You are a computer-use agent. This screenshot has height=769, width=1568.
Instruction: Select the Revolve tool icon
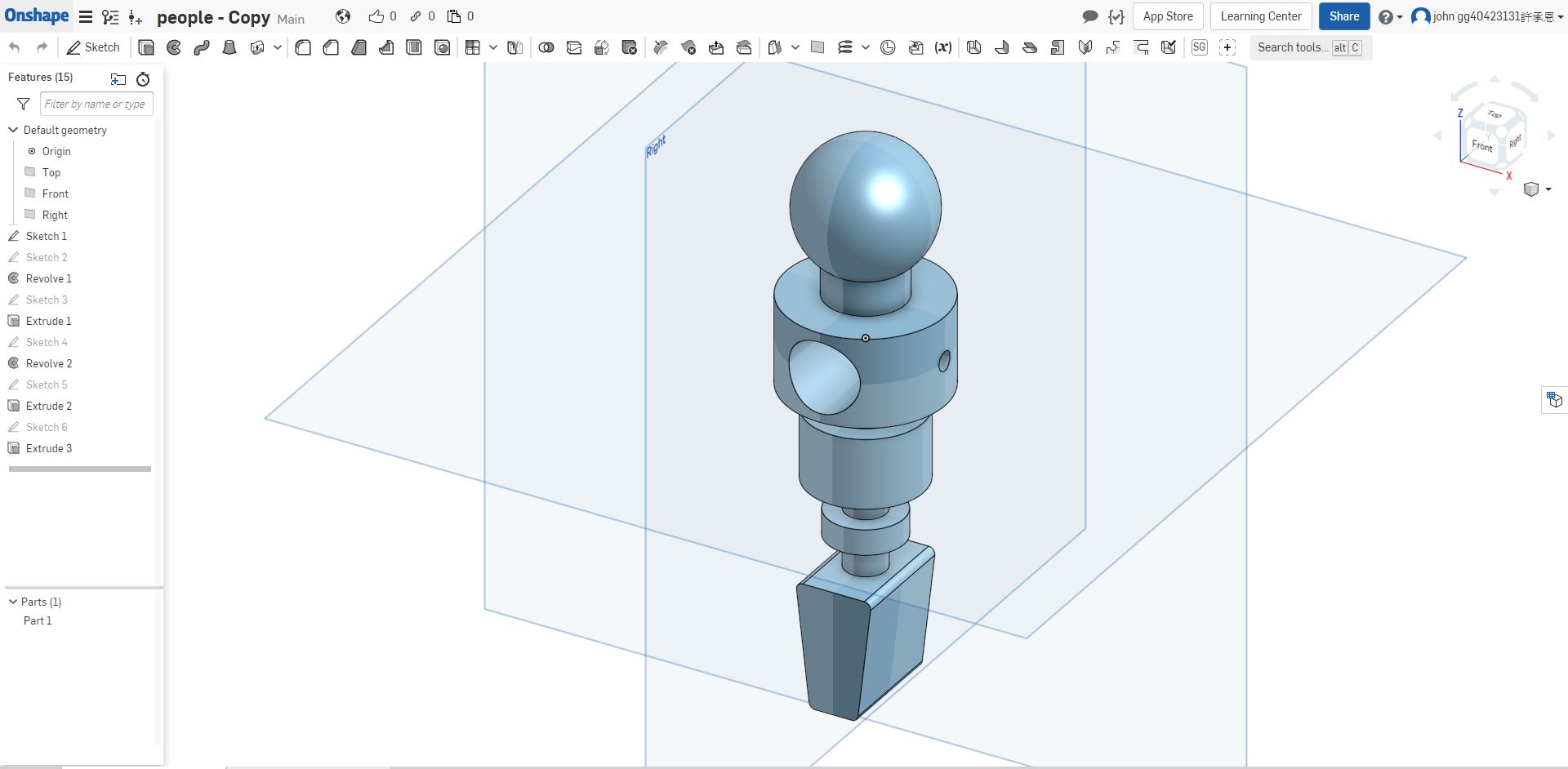pos(174,47)
